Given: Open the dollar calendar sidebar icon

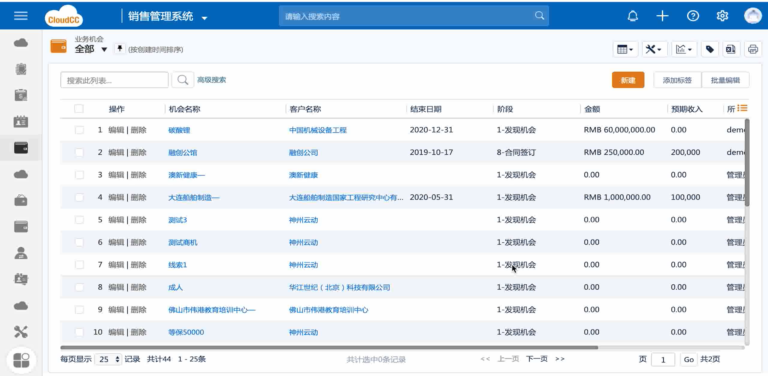Looking at the screenshot, I should [x=21, y=95].
